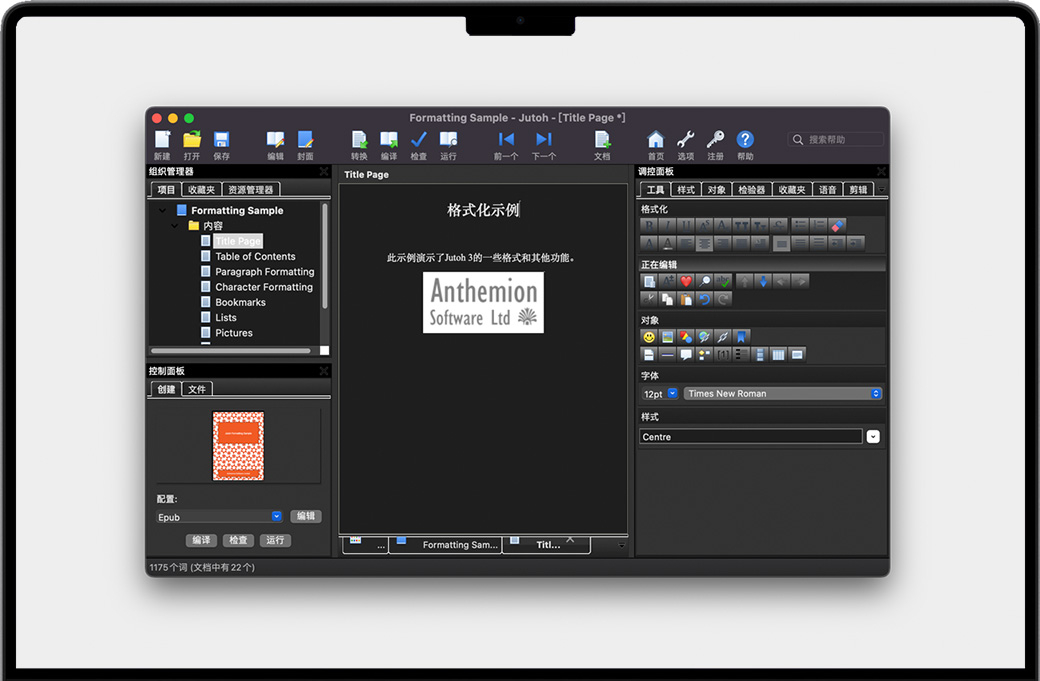Toggle centre alignment in the 格式化 section
The width and height of the screenshot is (1040, 681).
tap(704, 243)
